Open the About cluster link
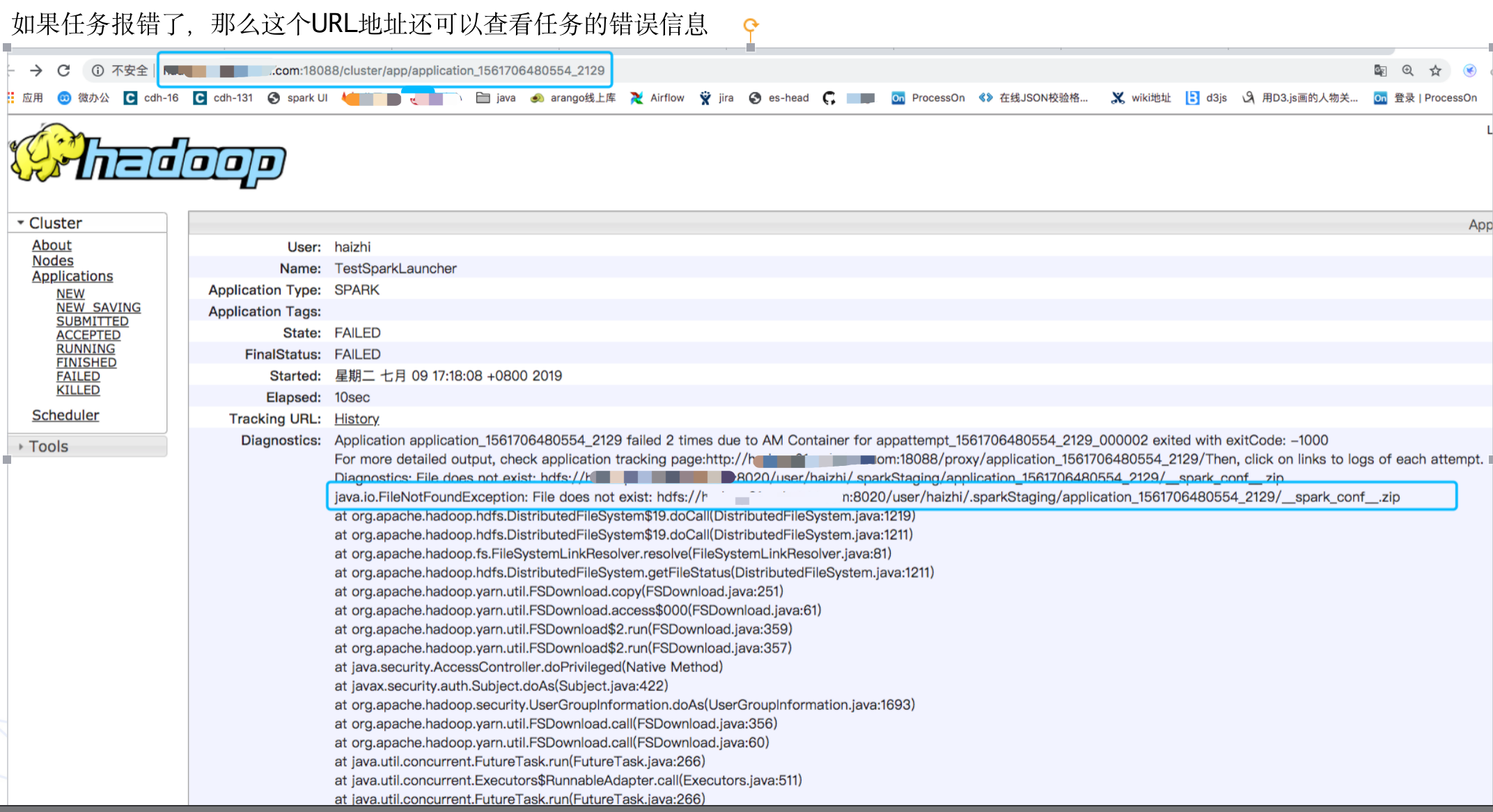The height and width of the screenshot is (812, 1493). pos(52,245)
